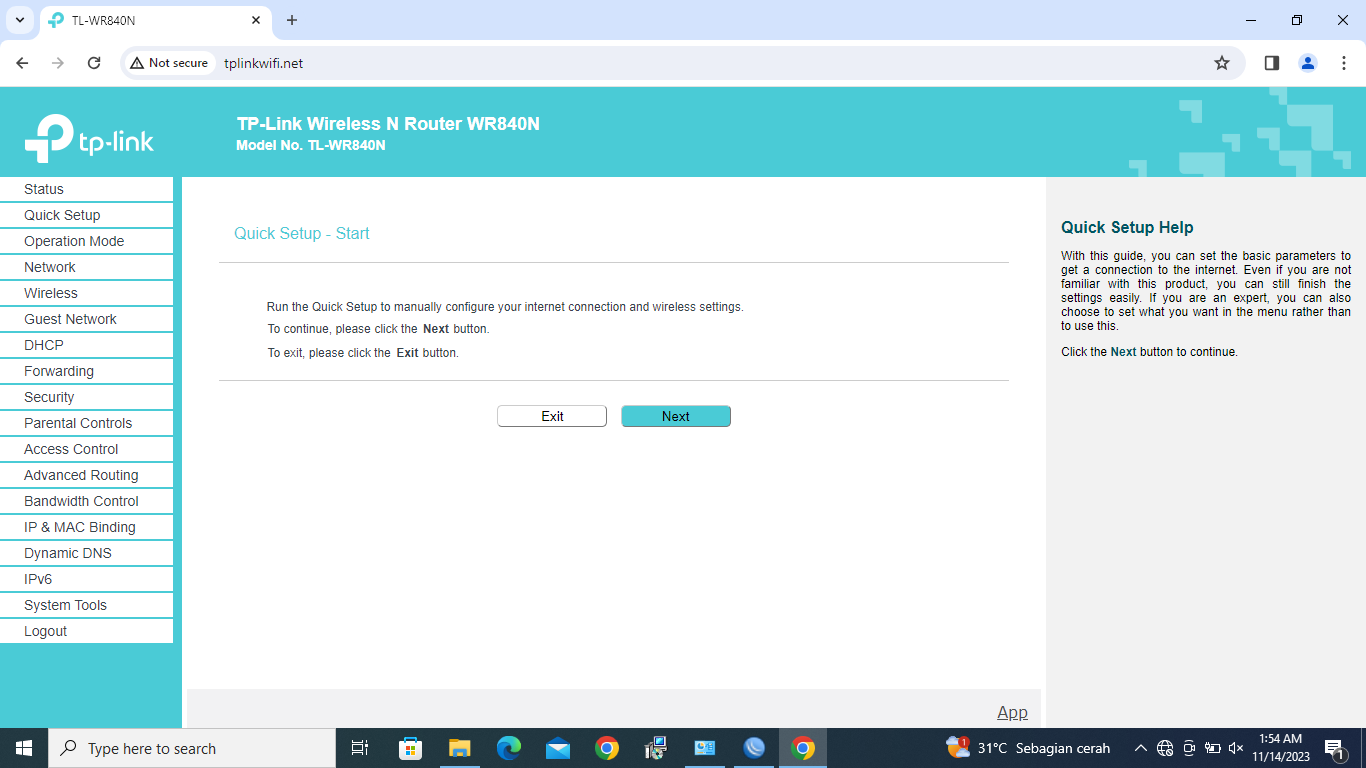Screen dimensions: 1366x768
Task: Open the Chrome three-dot menu
Action: pyautogui.click(x=1344, y=63)
